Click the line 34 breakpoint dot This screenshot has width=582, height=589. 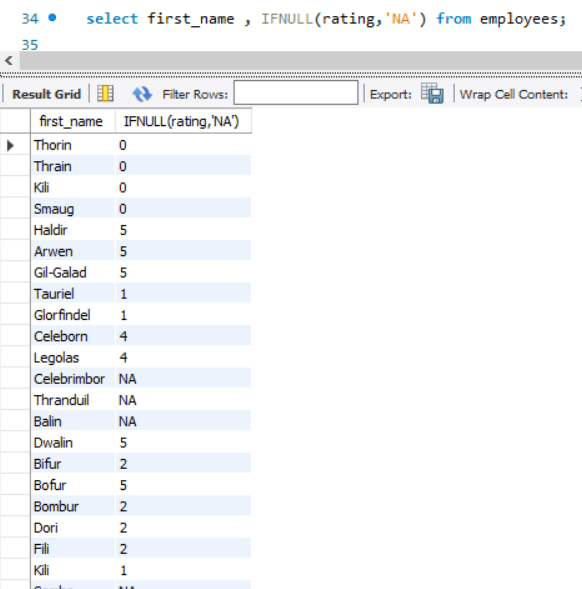(x=52, y=18)
